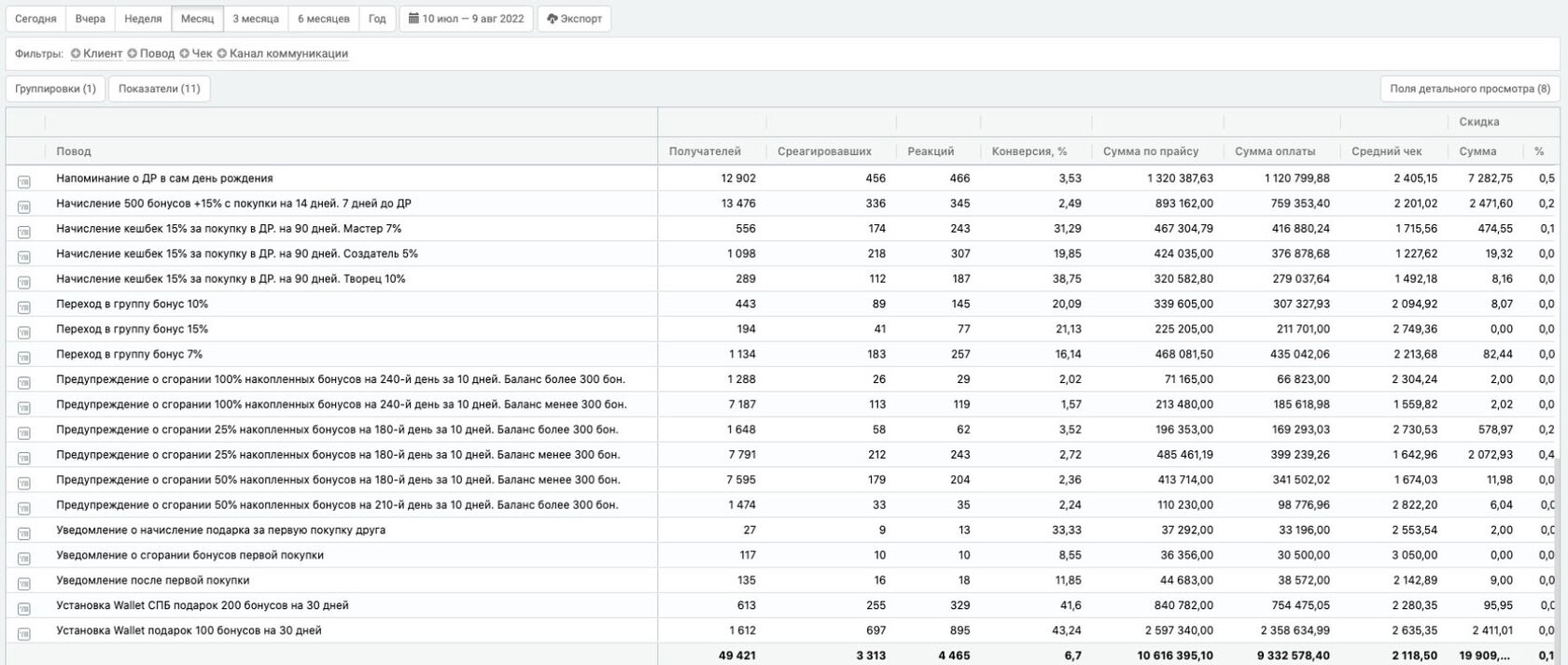Click the Повод filter link
This screenshot has height=665, width=1568.
point(157,54)
